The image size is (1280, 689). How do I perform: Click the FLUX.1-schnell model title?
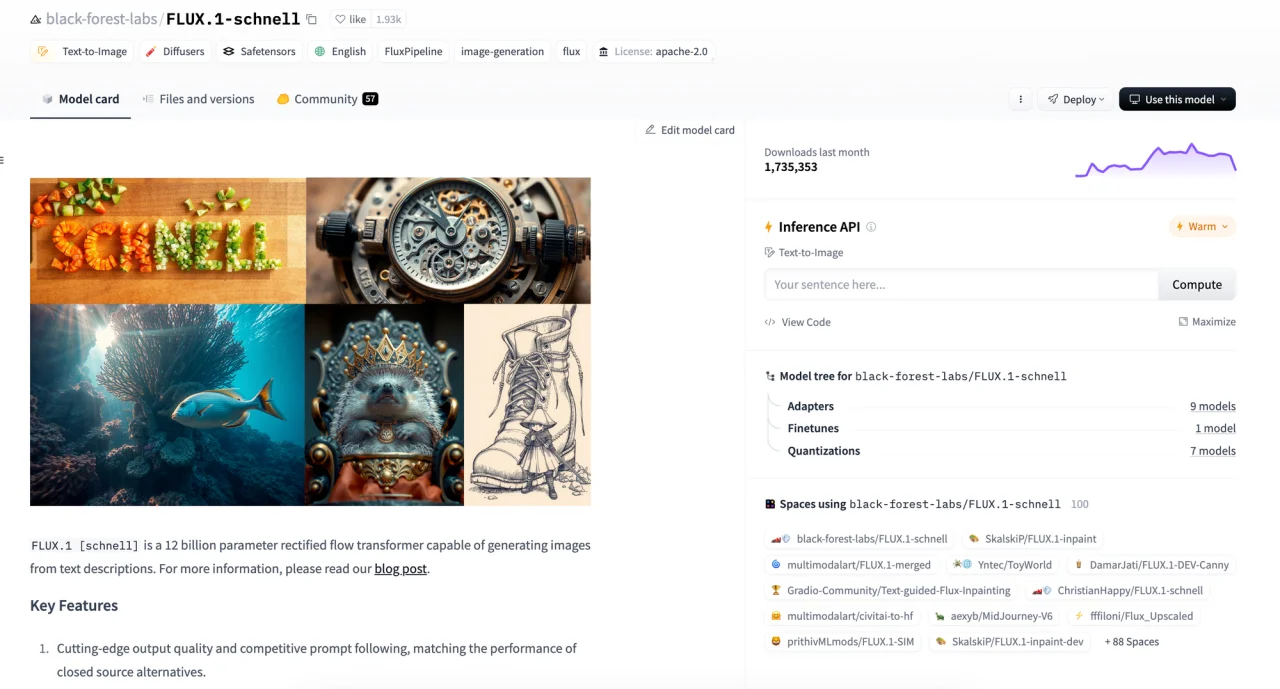[x=233, y=19]
